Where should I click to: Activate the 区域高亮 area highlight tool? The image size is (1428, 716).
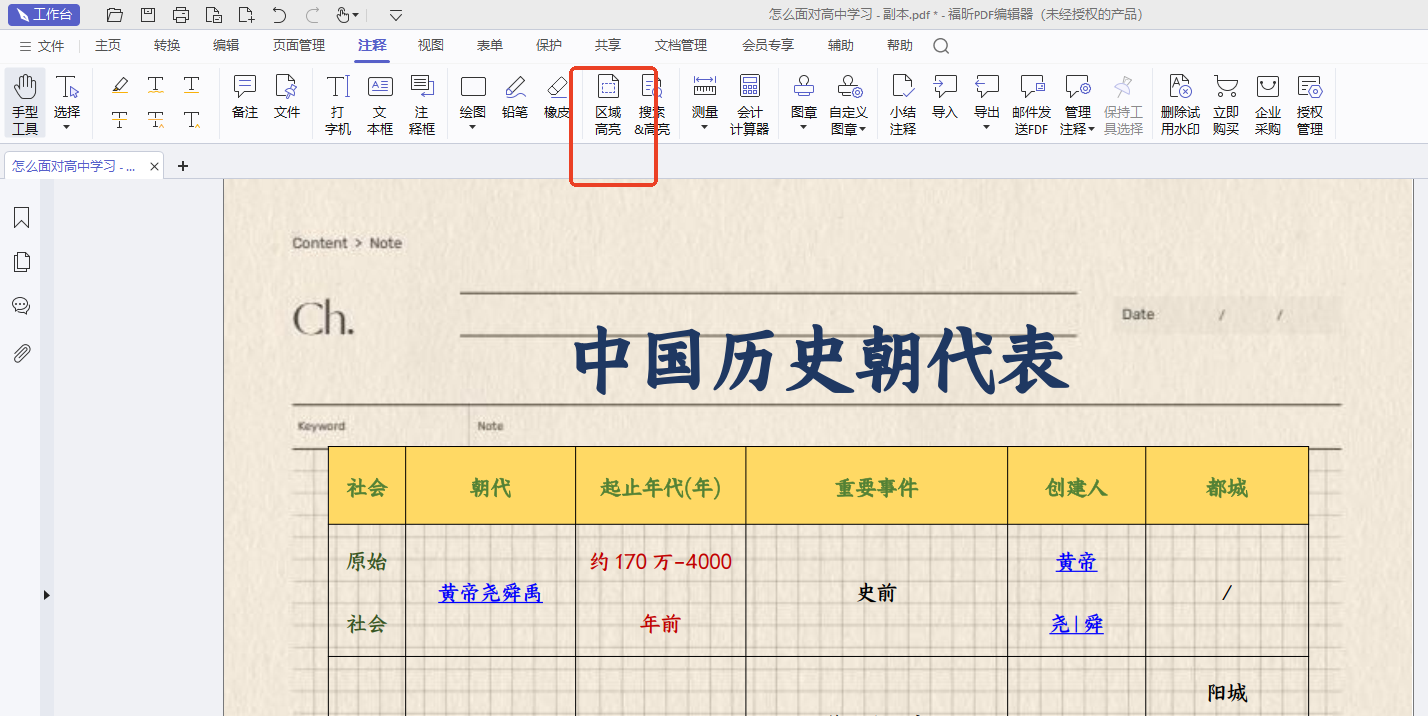point(608,103)
